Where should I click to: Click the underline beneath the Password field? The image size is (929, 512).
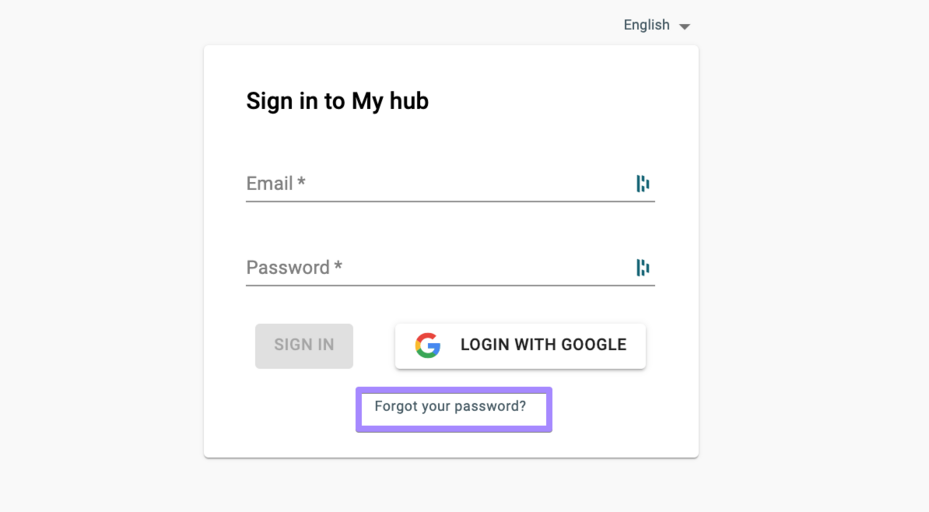tap(450, 285)
